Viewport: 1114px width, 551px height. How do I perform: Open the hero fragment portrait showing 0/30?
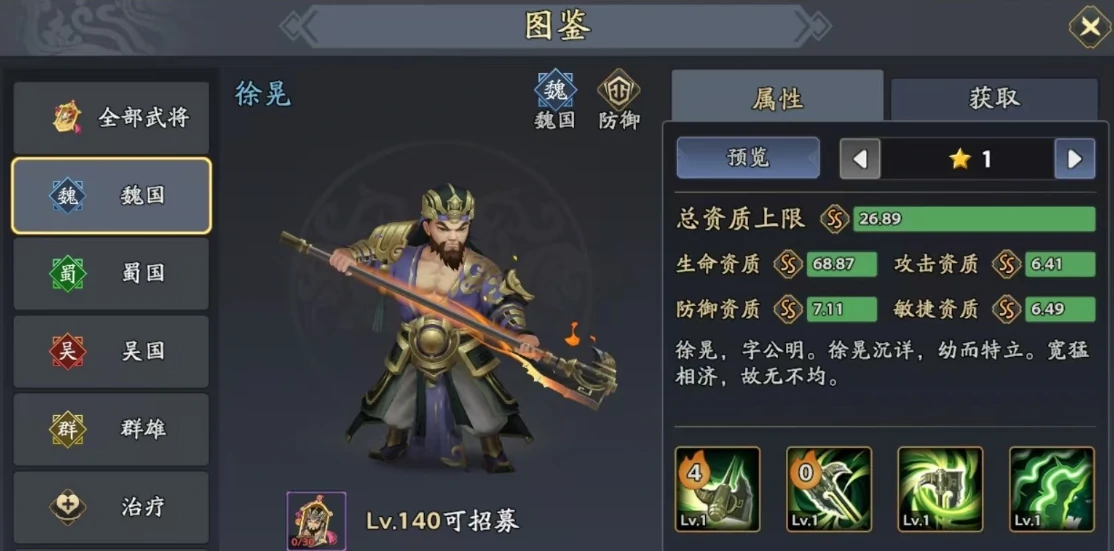point(316,520)
